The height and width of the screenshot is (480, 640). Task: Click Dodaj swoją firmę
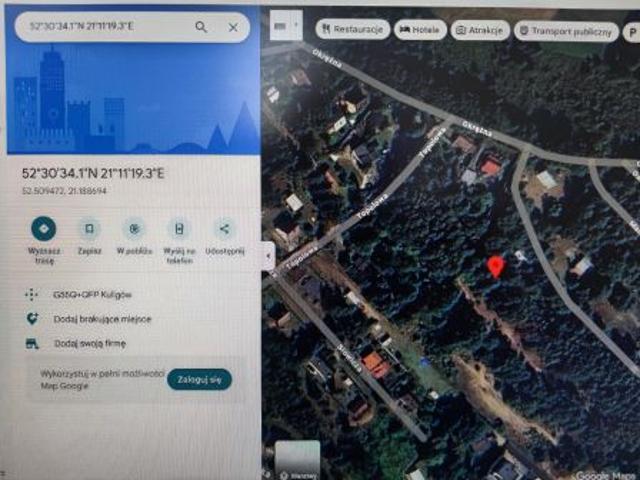point(90,343)
